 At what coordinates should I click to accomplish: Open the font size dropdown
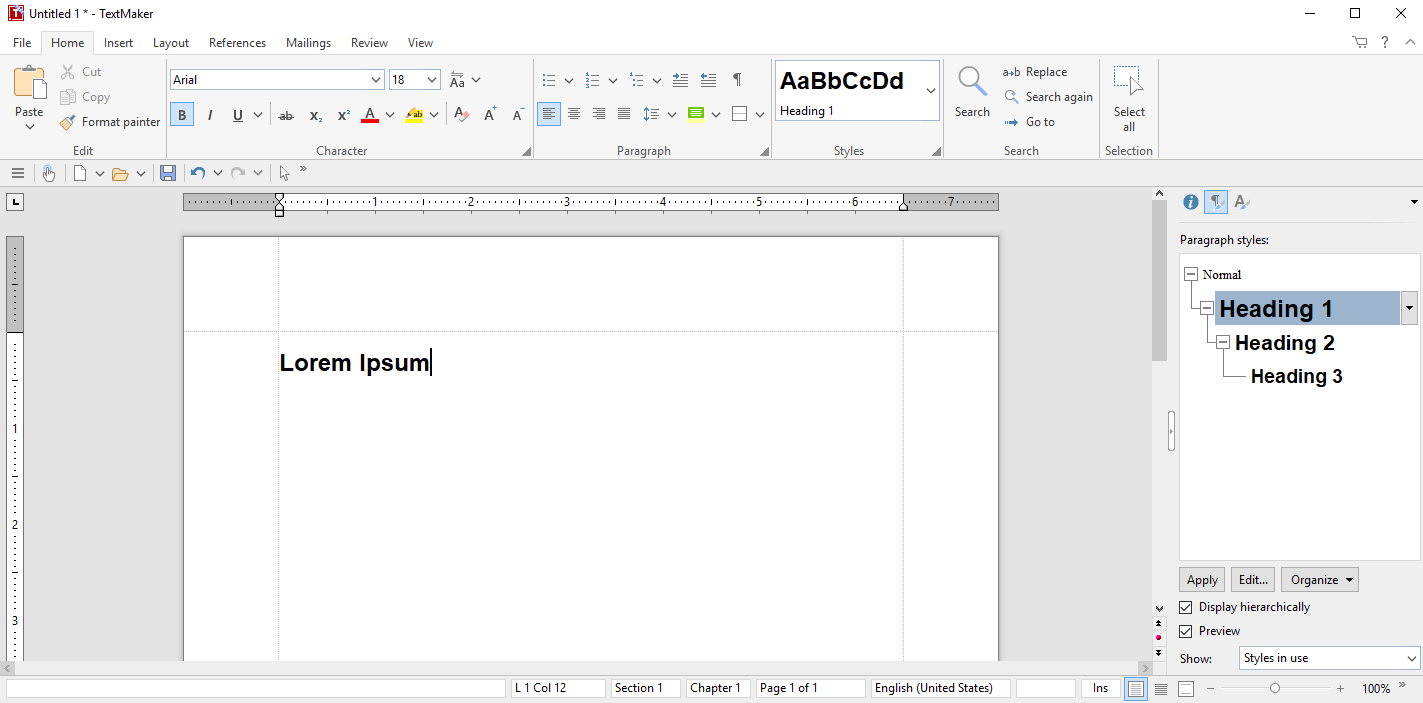432,80
